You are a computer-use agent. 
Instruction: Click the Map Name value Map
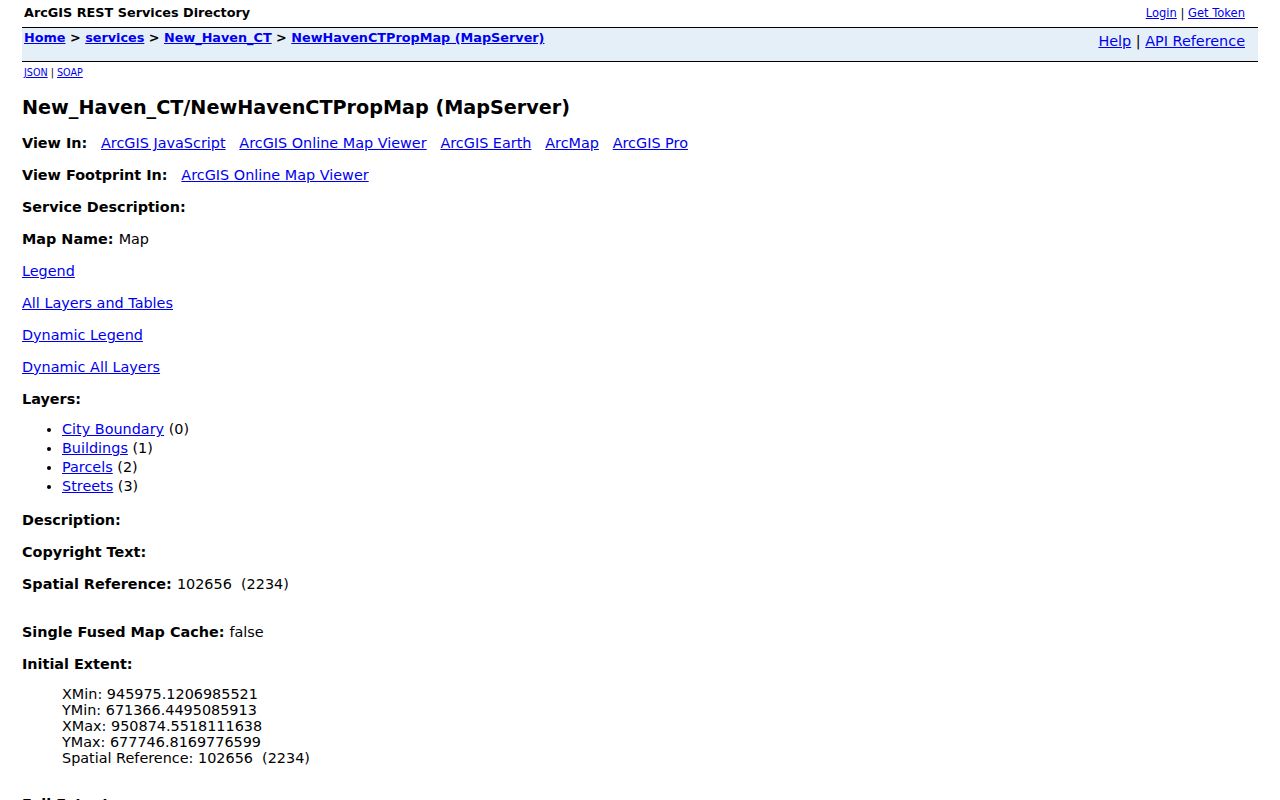tap(134, 239)
